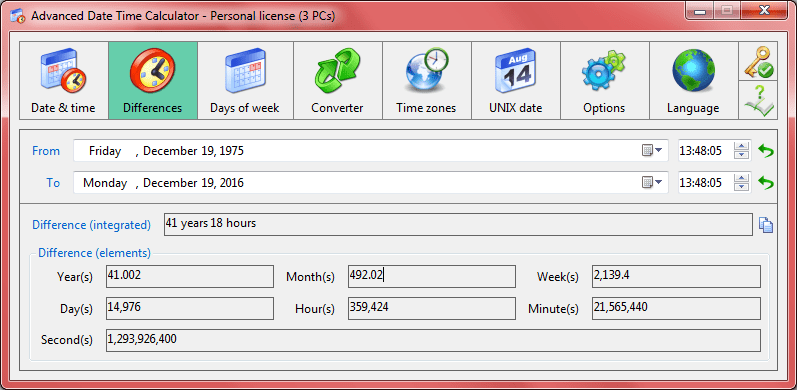Expand the From date calendar dropdown
Screen dimensions: 797x390
(652, 151)
